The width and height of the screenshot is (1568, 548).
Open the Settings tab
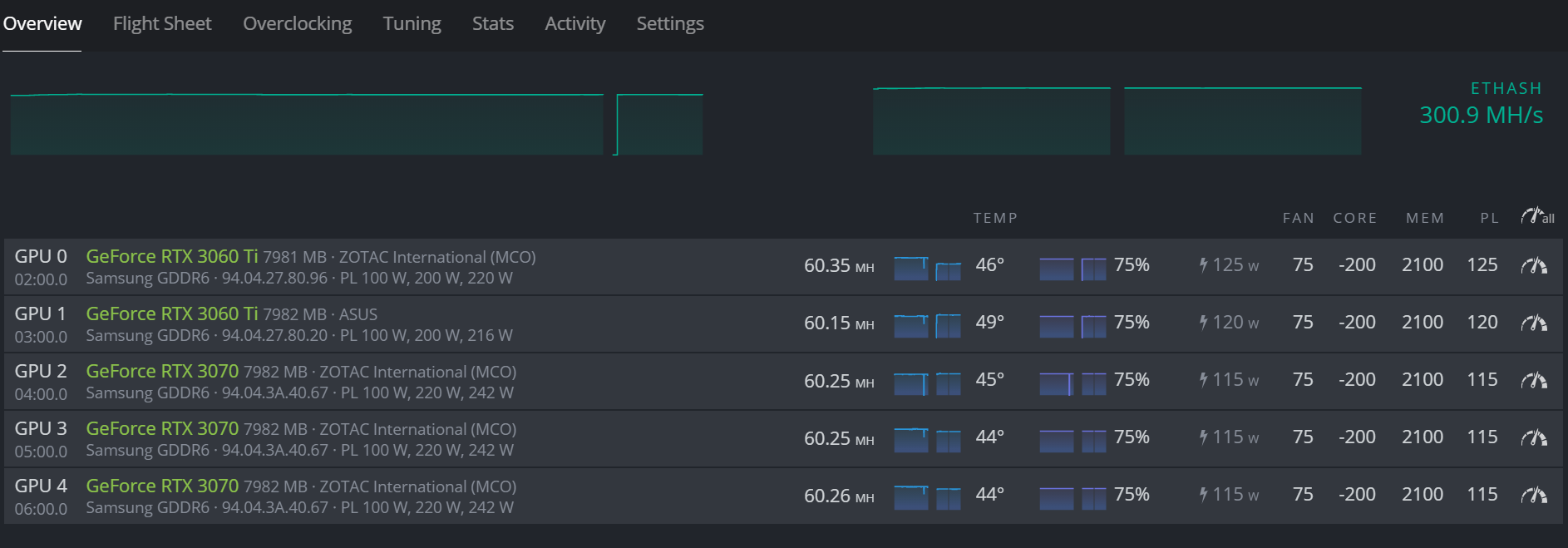670,23
